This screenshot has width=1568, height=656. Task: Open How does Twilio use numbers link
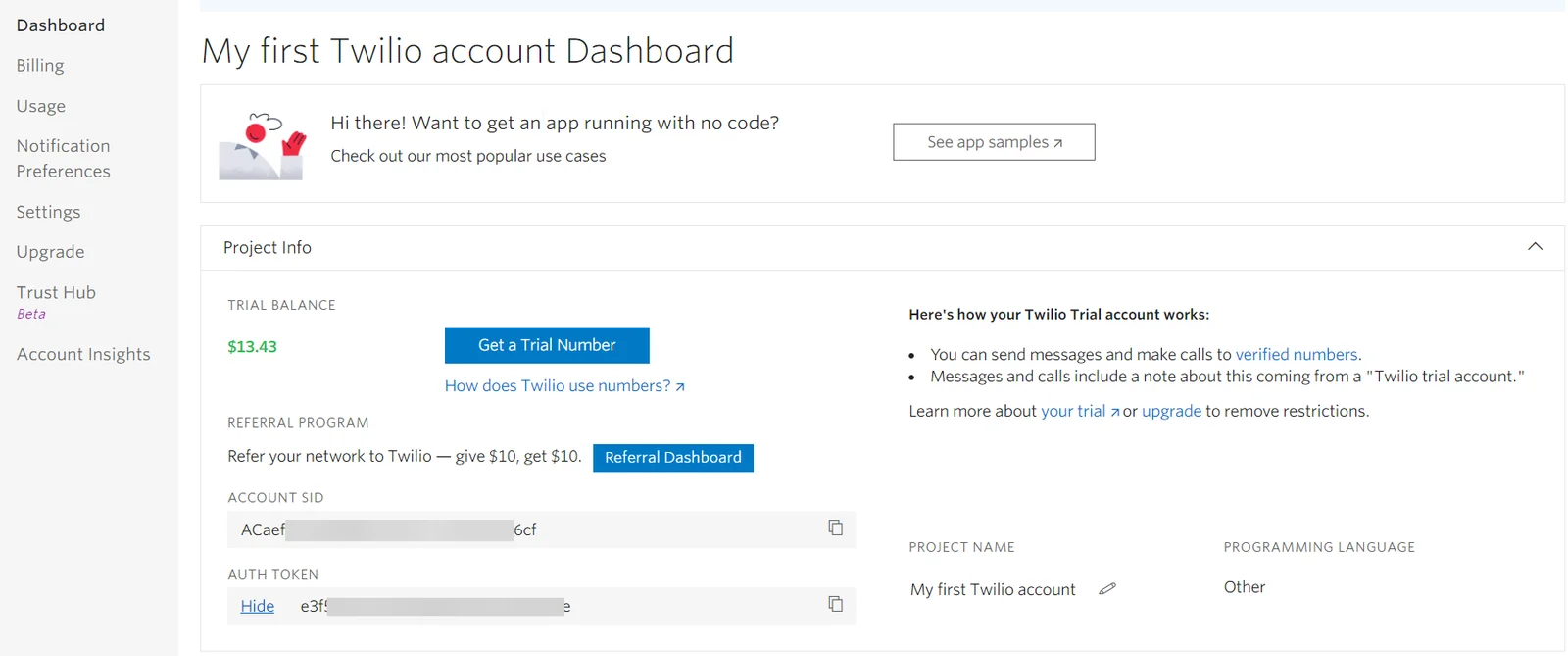564,386
